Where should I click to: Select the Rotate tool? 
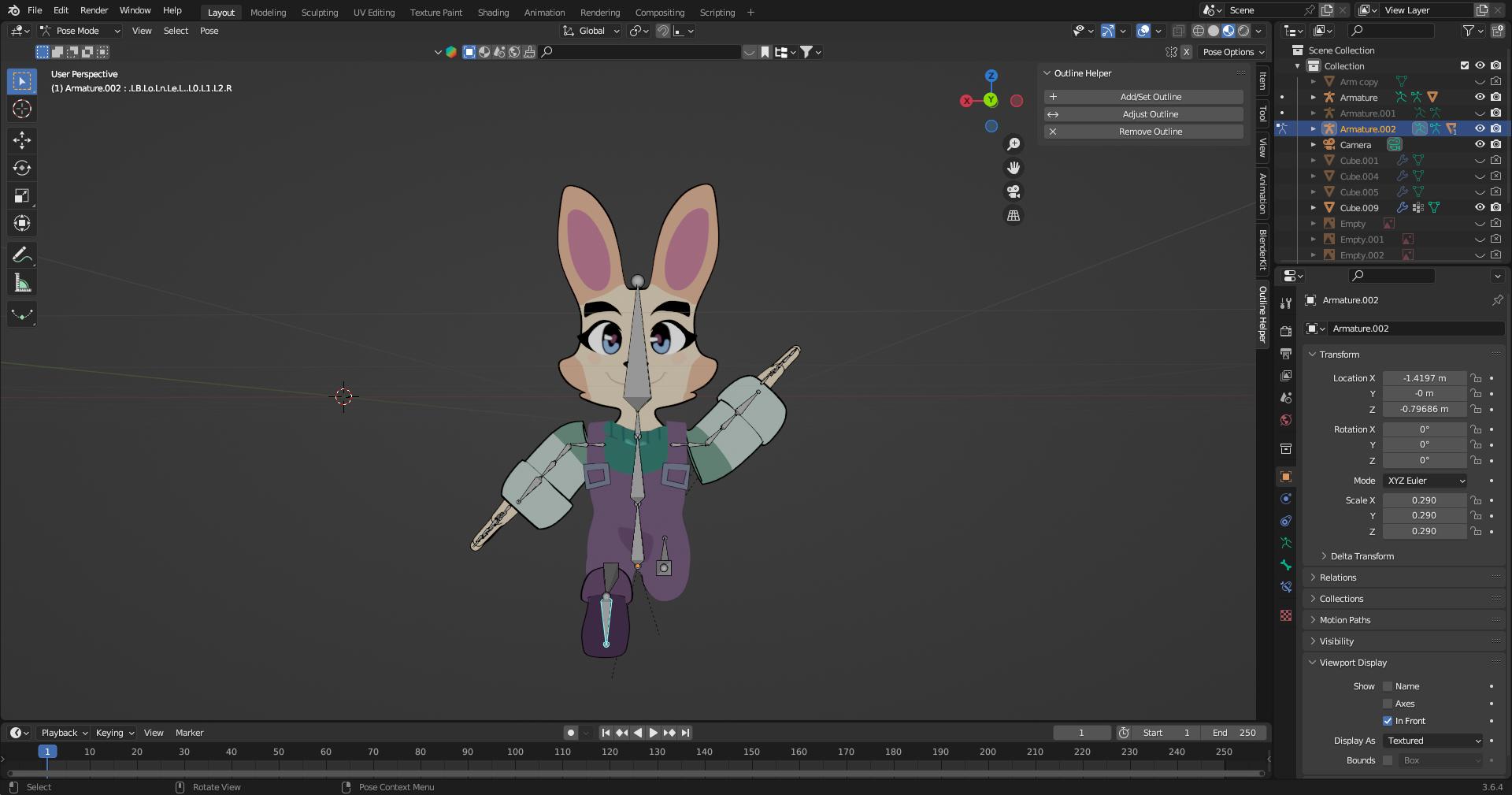pos(22,168)
